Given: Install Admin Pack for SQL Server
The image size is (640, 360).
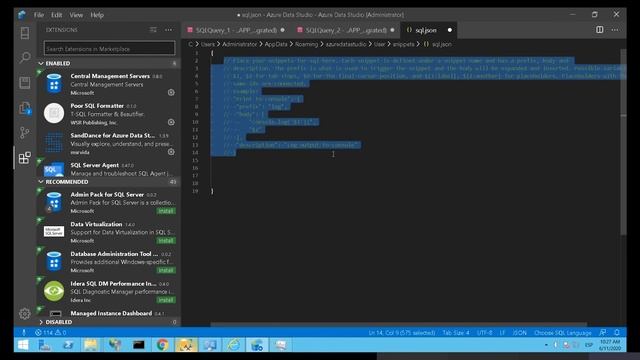Looking at the screenshot, I should pos(166,211).
